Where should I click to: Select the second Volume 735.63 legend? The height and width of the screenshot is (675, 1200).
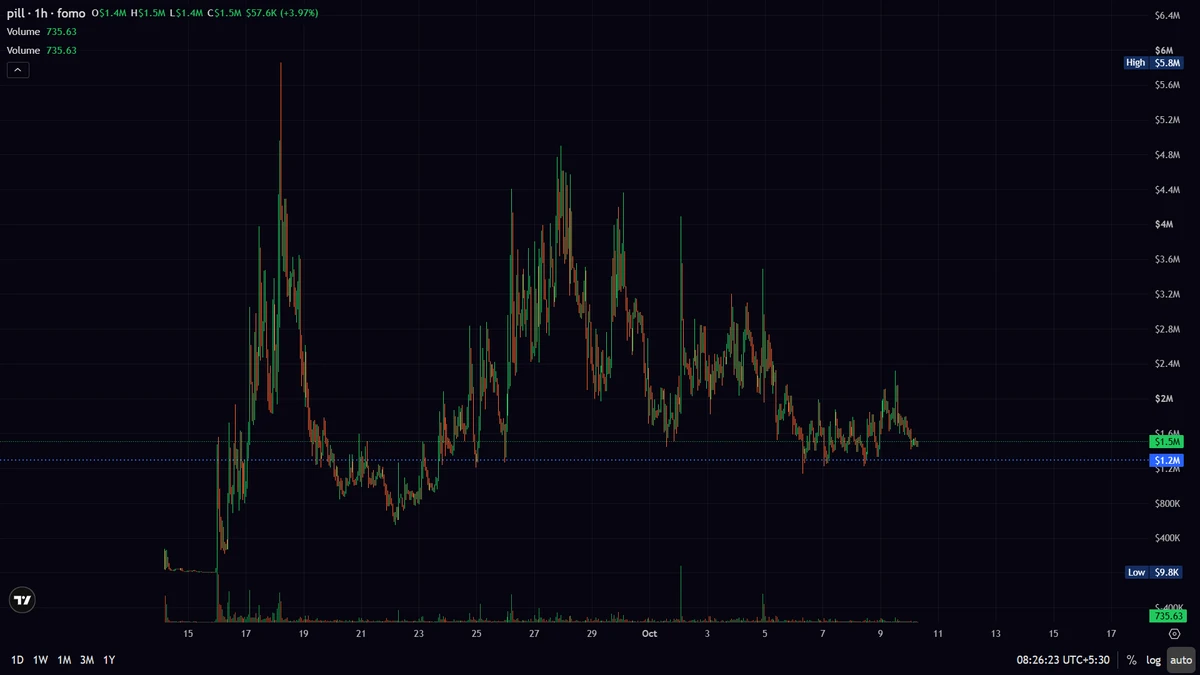(x=42, y=50)
